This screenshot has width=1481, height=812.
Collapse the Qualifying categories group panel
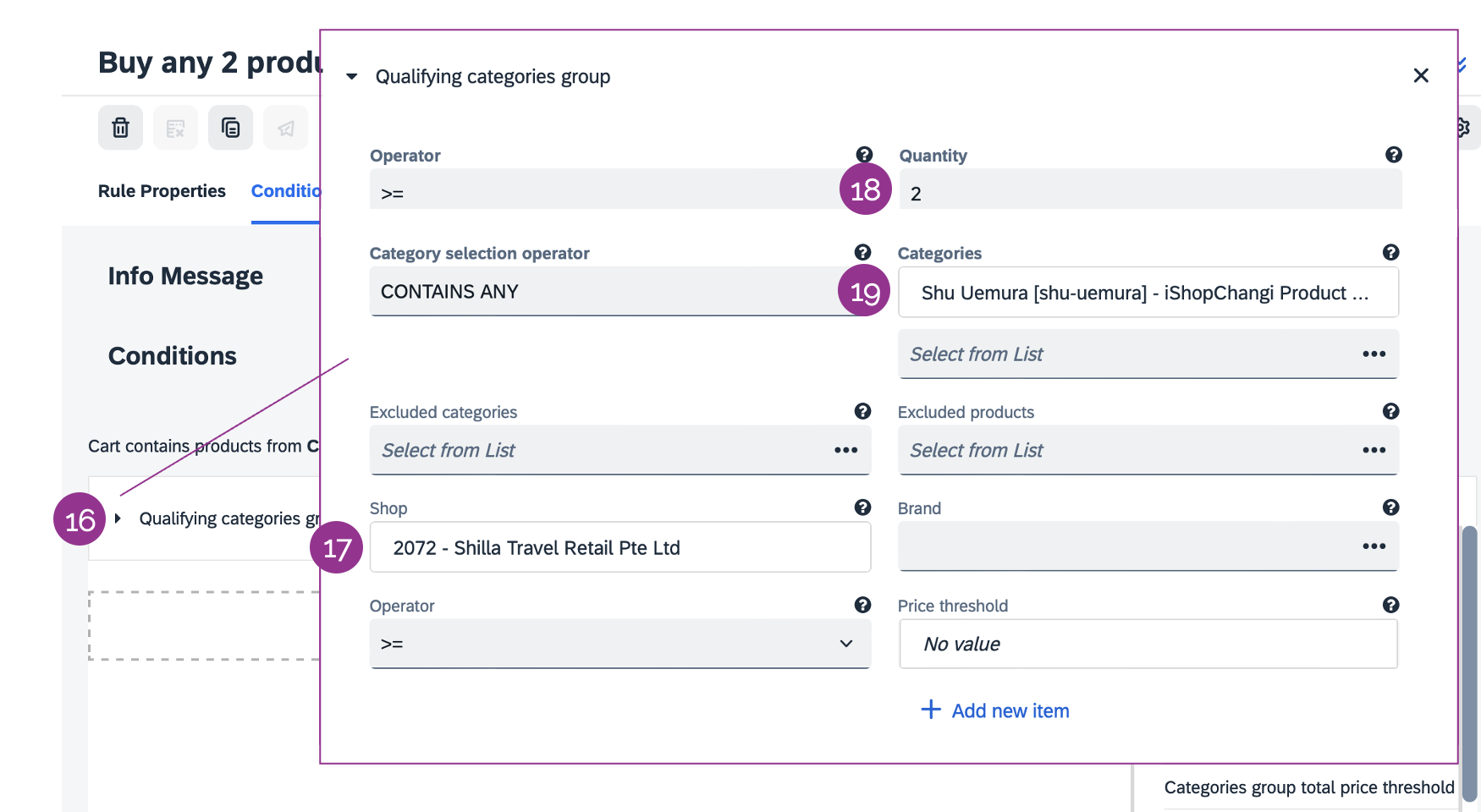352,77
